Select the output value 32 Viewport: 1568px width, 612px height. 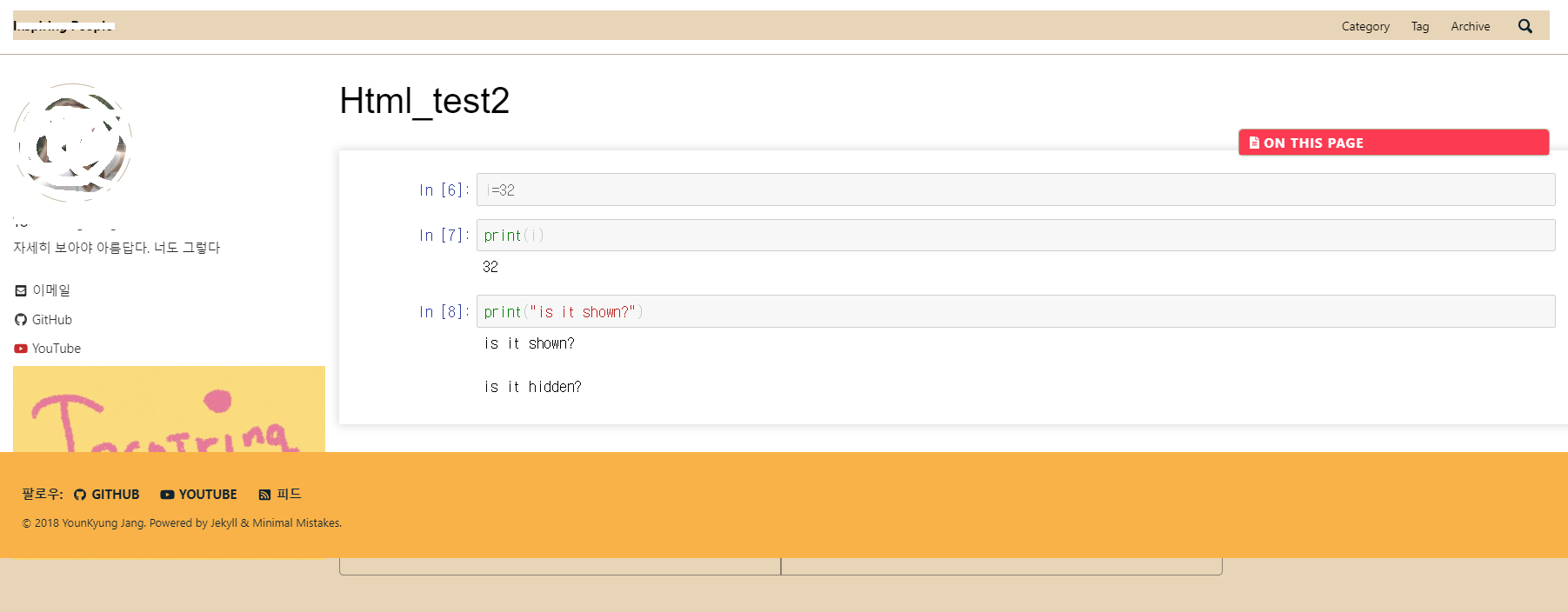point(490,267)
